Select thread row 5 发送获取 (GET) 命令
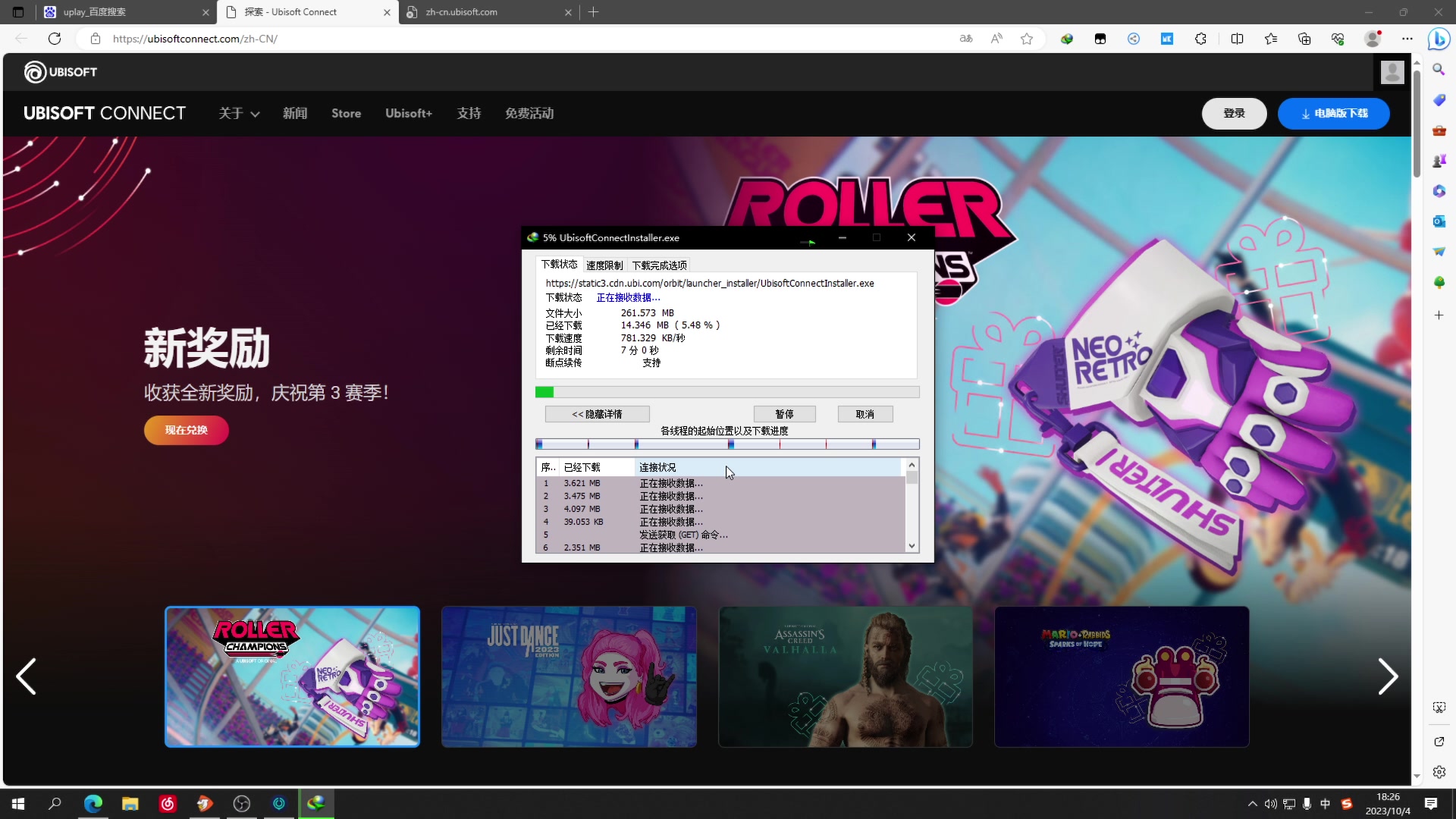Image resolution: width=1456 pixels, height=819 pixels. (720, 535)
